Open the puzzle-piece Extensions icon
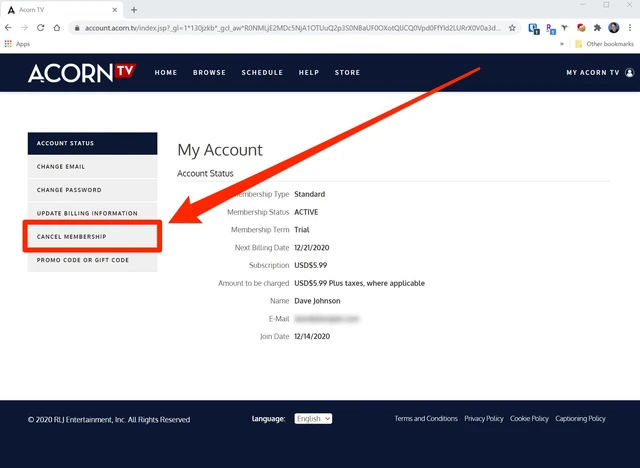This screenshot has height=468, width=640. coord(598,28)
